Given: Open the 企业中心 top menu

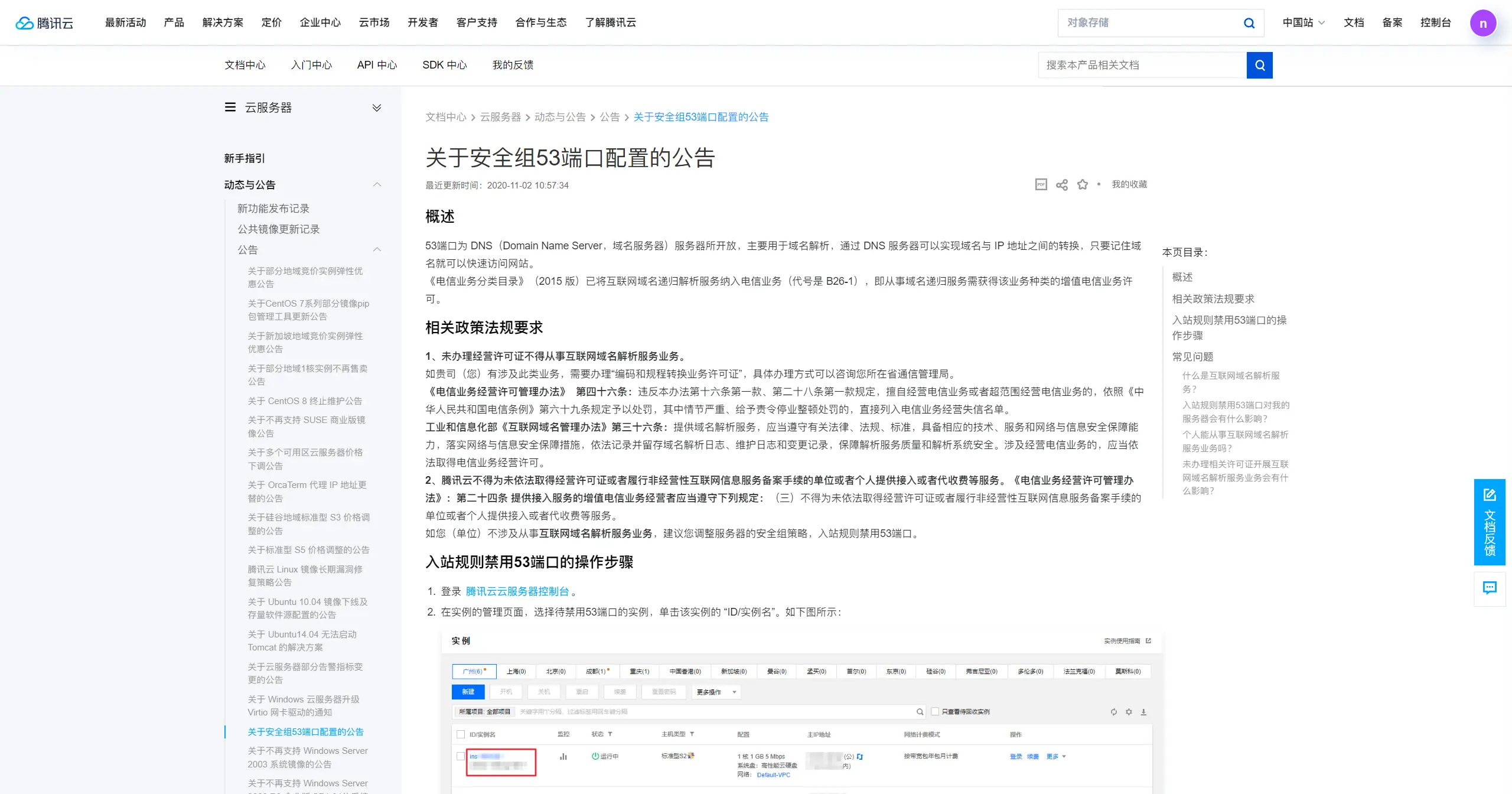Looking at the screenshot, I should (x=320, y=22).
